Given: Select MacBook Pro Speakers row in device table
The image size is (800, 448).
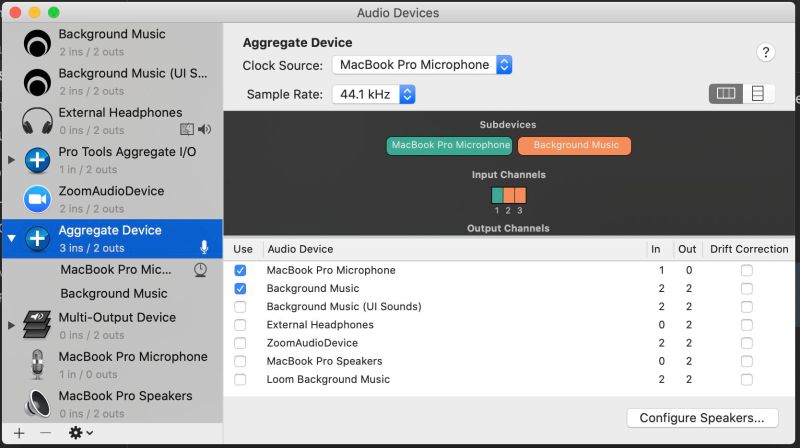Looking at the screenshot, I should [509, 361].
